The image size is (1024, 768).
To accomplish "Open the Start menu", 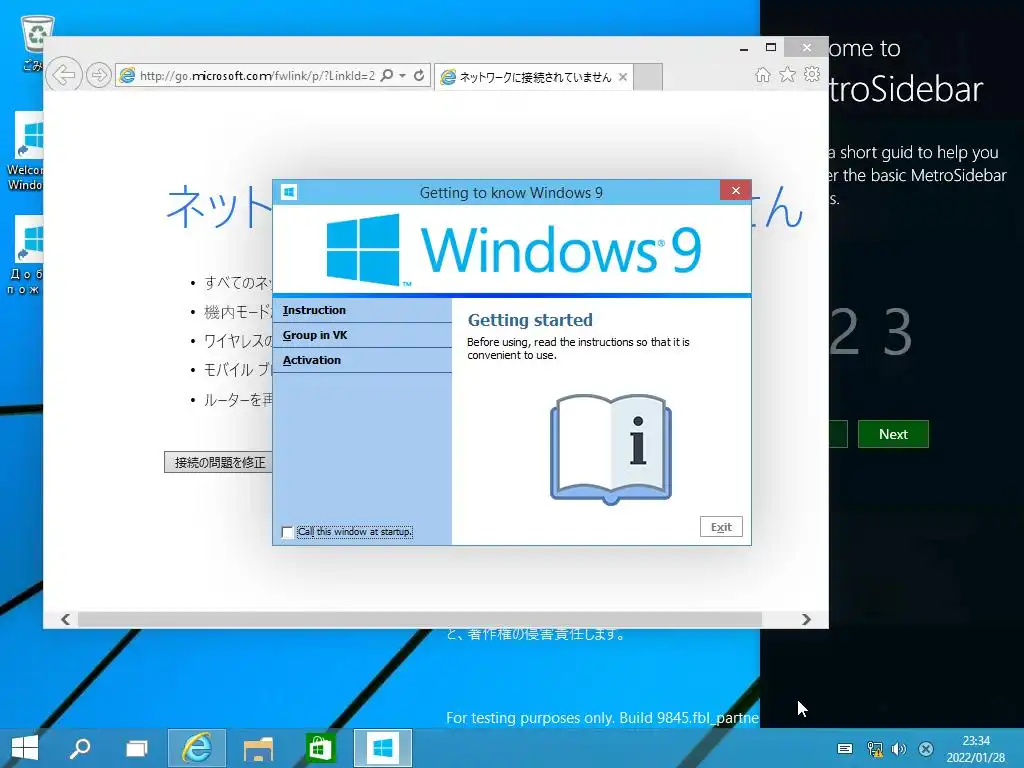I will click(x=25, y=748).
